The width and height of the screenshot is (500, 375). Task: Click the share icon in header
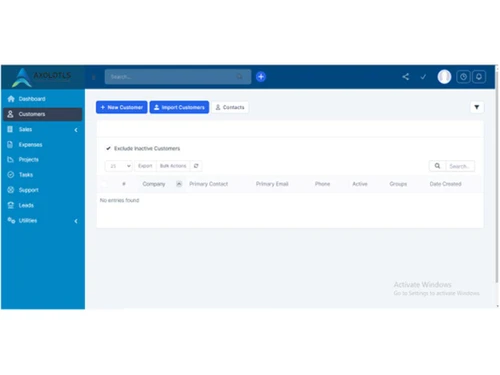click(x=406, y=77)
